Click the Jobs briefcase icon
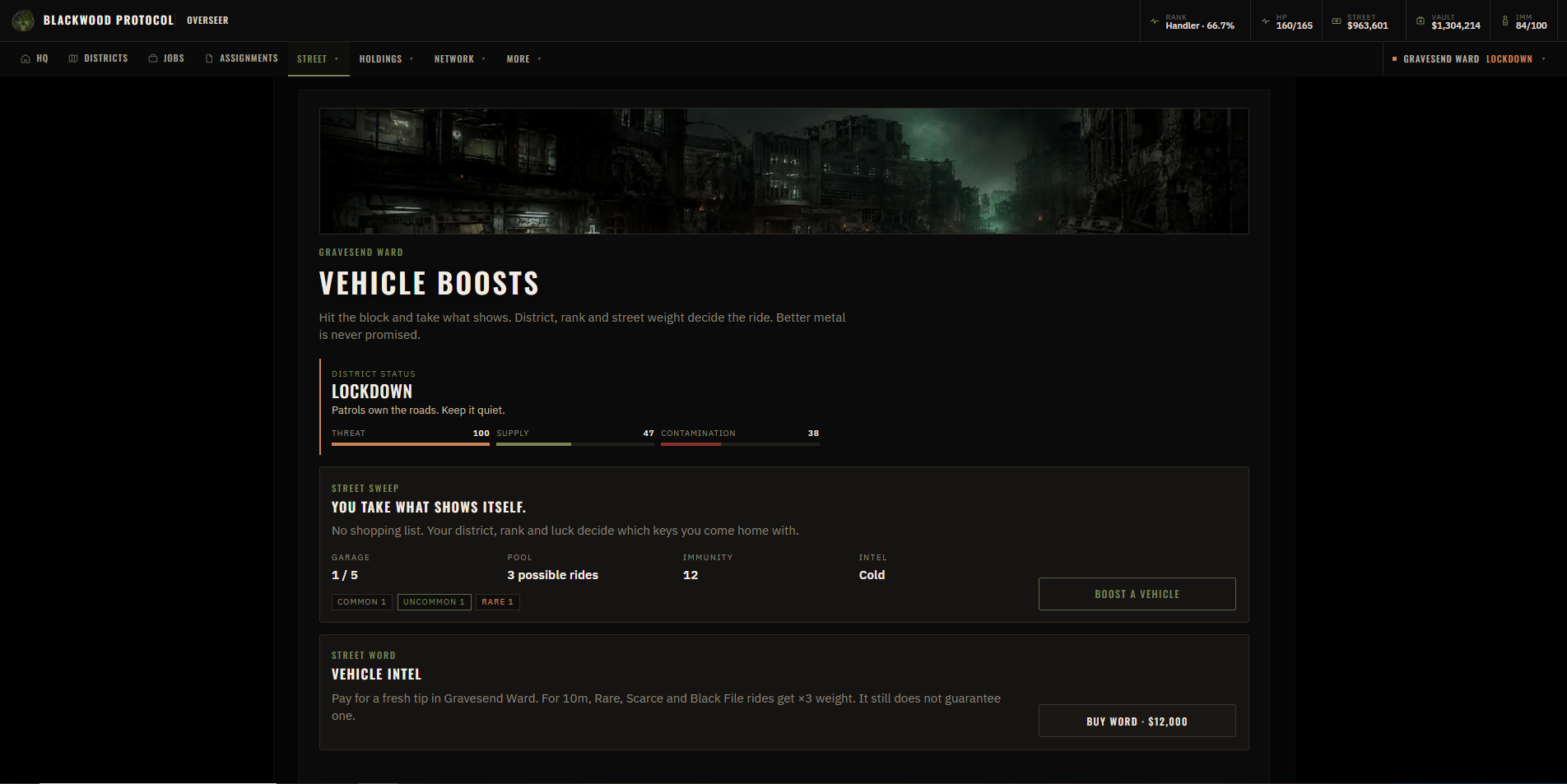Viewport: 1567px width, 784px height. (153, 58)
